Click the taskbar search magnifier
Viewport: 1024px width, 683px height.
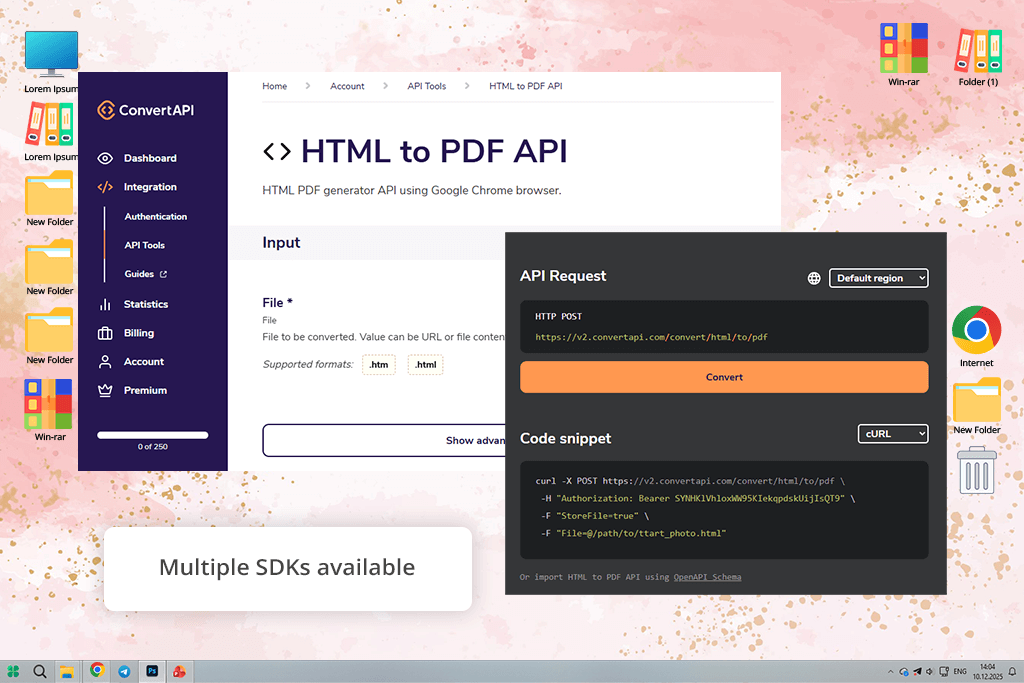click(x=40, y=671)
